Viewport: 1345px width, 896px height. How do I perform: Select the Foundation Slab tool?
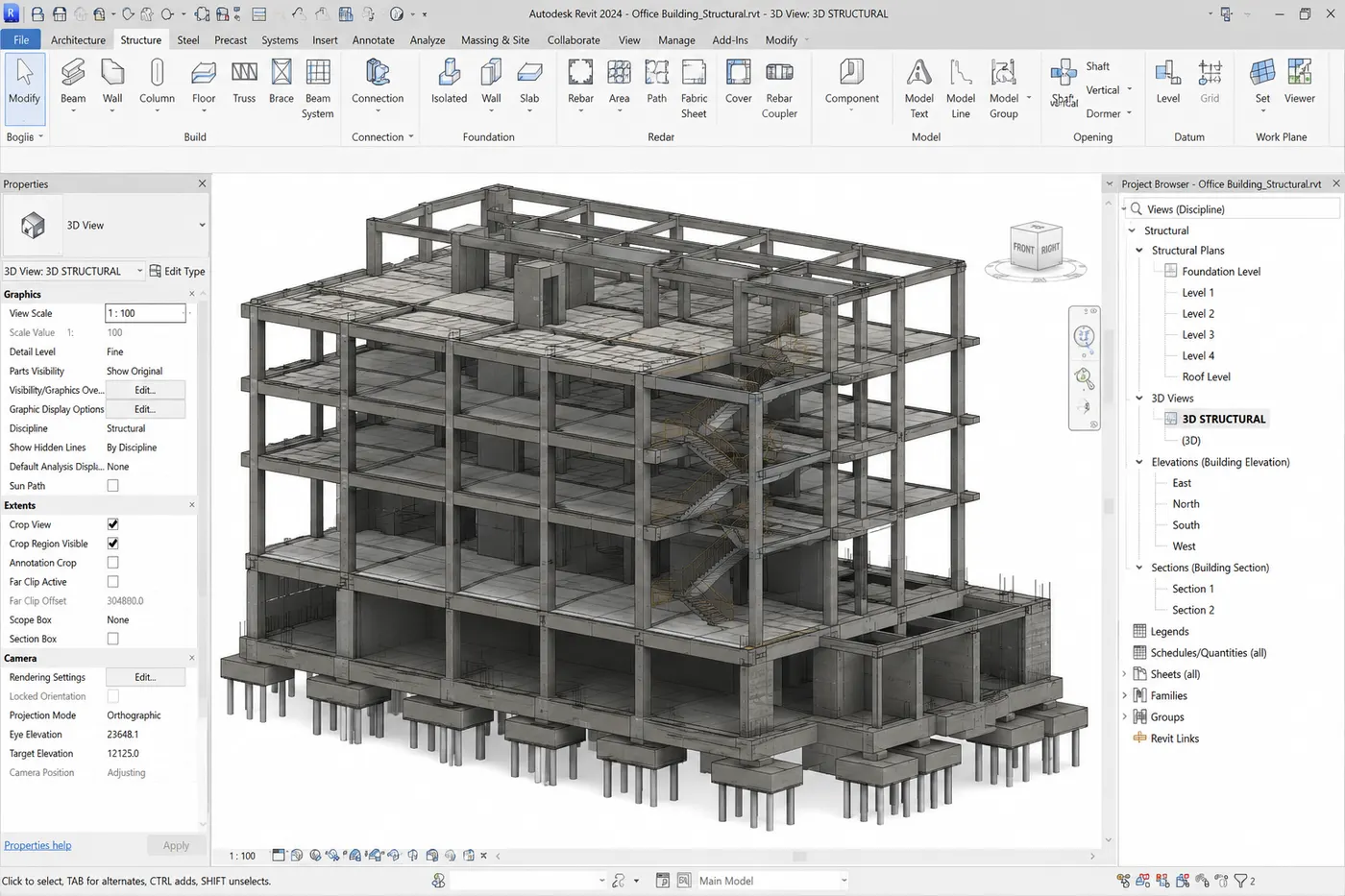point(529,83)
